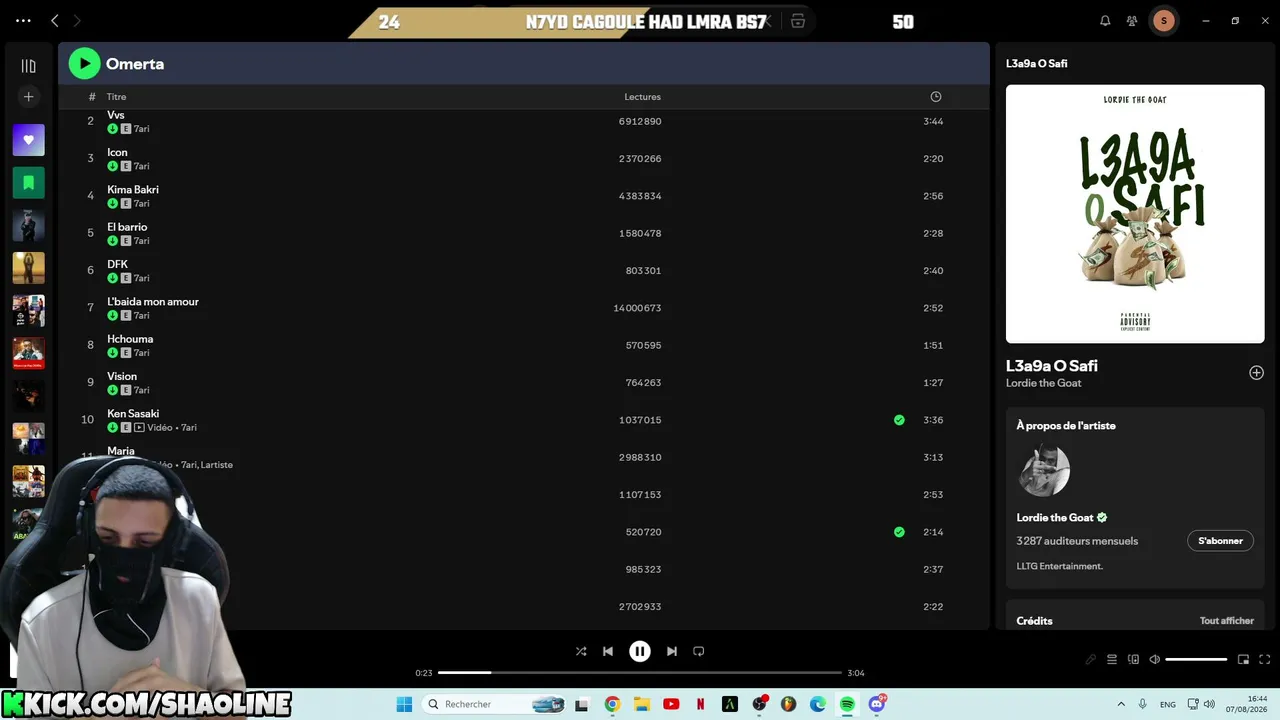The image size is (1280, 720).
Task: Sort tracks by the Lectures column
Action: coord(642,97)
